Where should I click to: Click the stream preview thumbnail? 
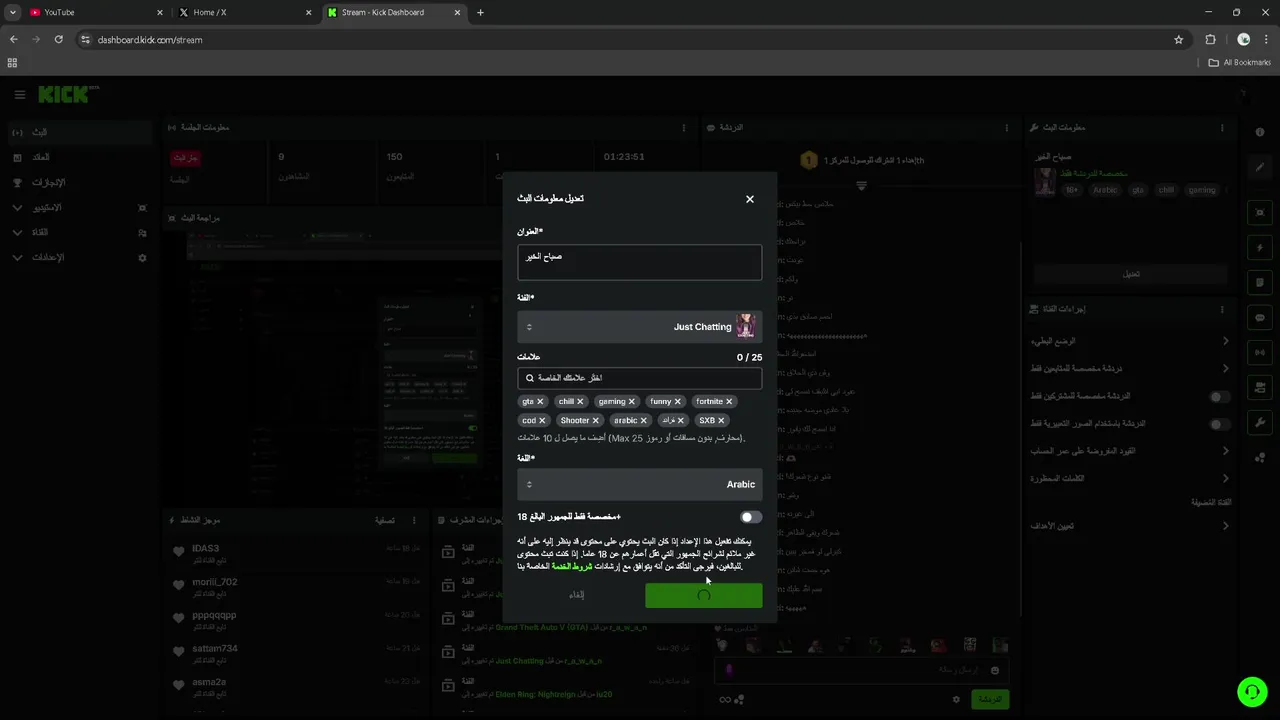[x=428, y=367]
